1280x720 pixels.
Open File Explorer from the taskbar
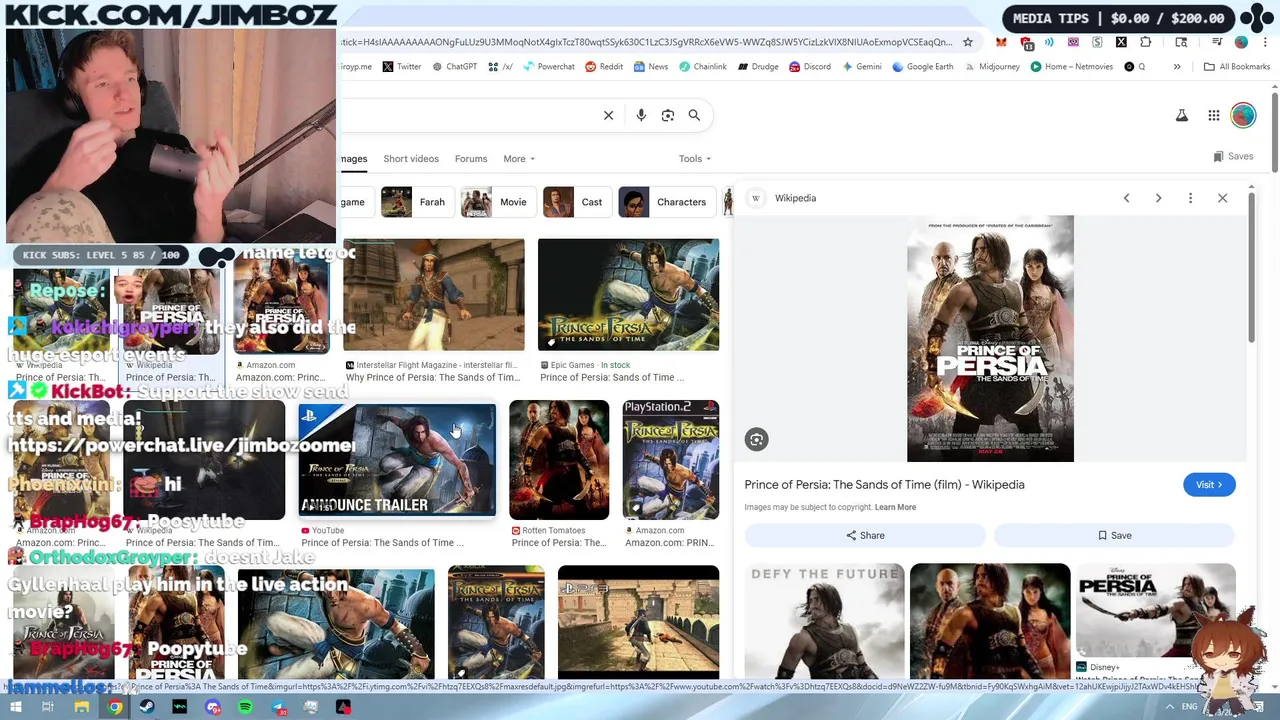click(x=82, y=707)
